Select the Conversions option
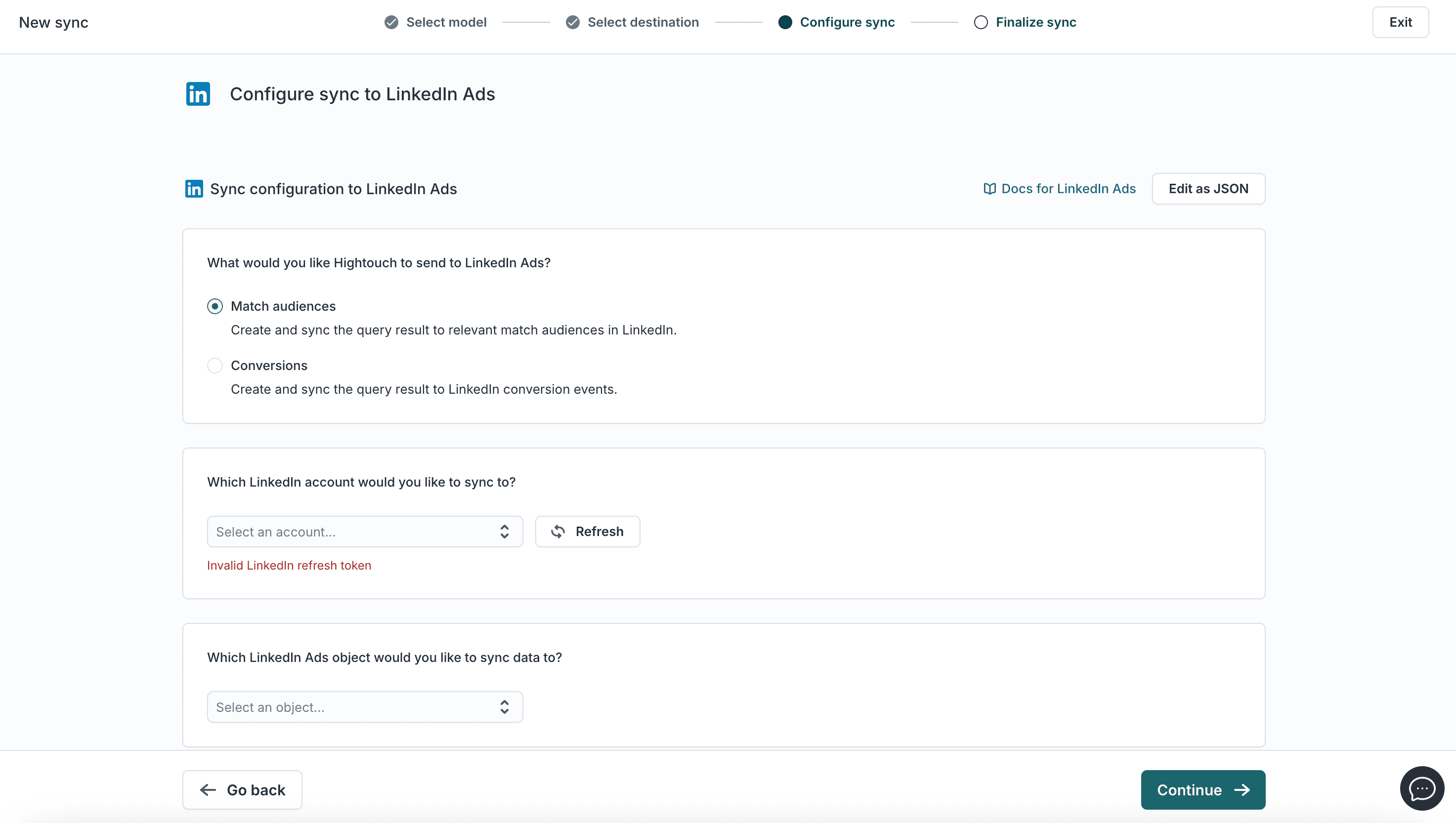Viewport: 1456px width, 823px height. coord(215,365)
